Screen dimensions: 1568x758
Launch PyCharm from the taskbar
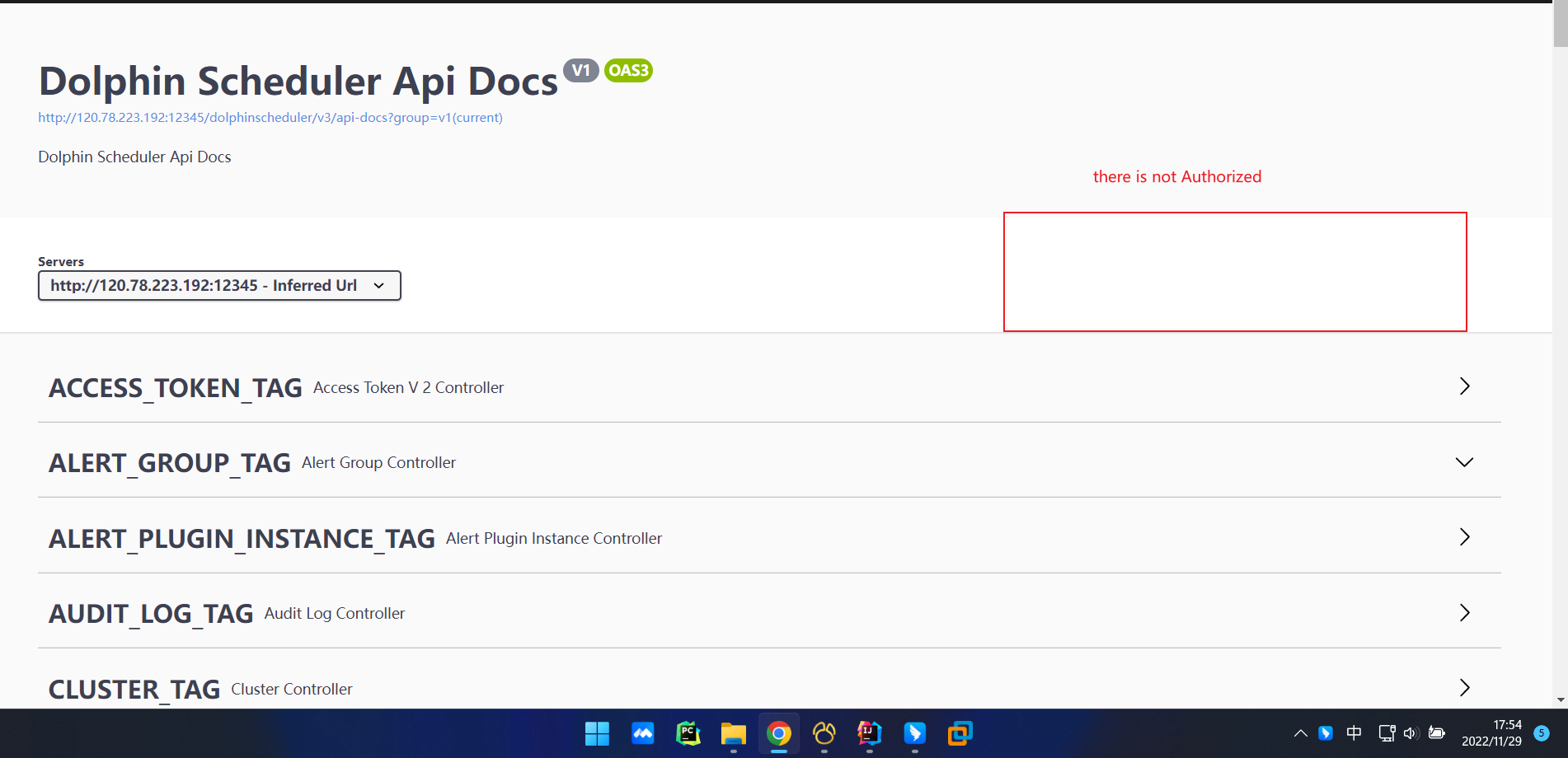(x=688, y=733)
